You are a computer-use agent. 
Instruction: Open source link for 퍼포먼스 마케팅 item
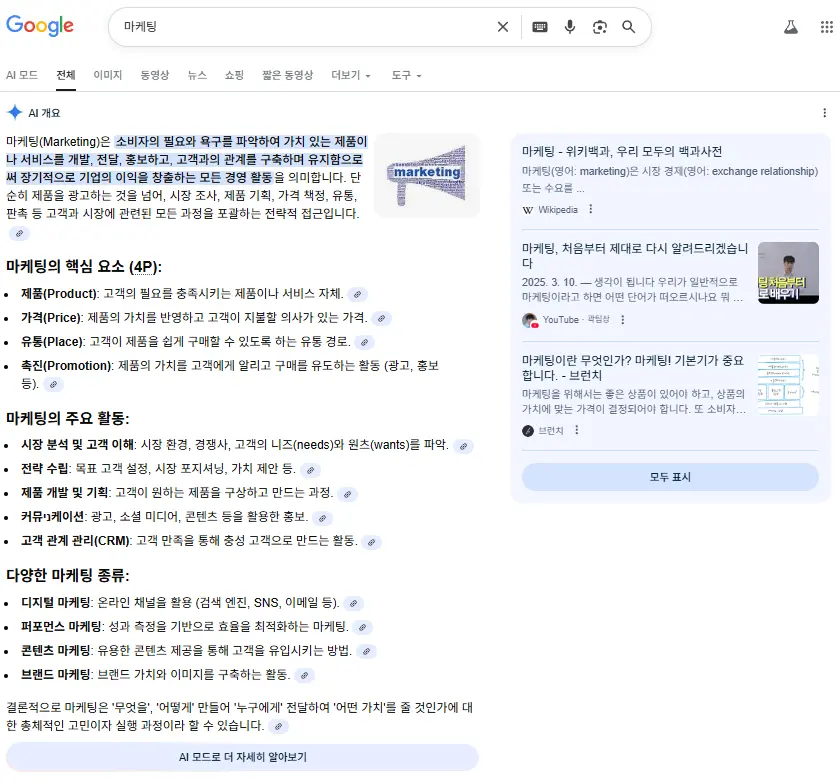[363, 627]
